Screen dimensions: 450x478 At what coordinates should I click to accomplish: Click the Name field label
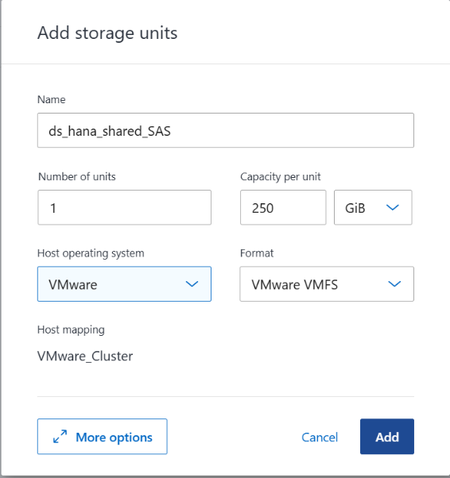[x=51, y=99]
